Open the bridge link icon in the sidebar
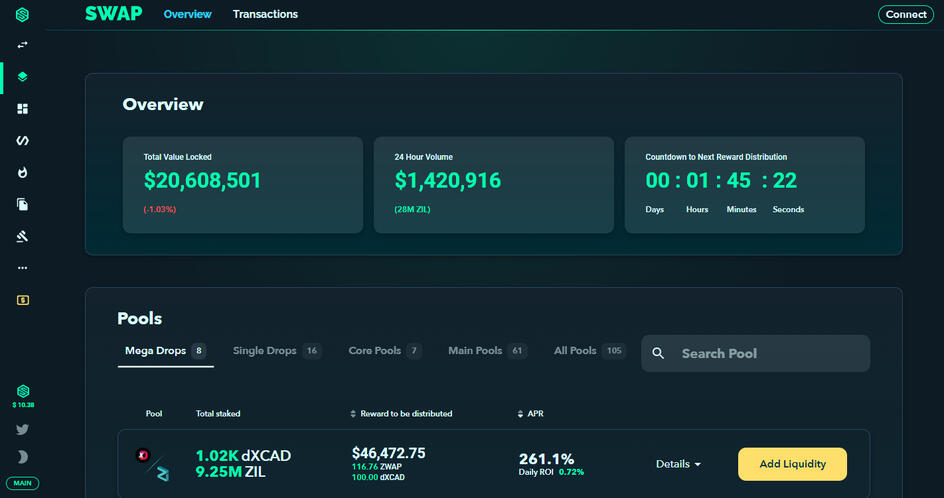The width and height of the screenshot is (944, 498). (x=22, y=141)
